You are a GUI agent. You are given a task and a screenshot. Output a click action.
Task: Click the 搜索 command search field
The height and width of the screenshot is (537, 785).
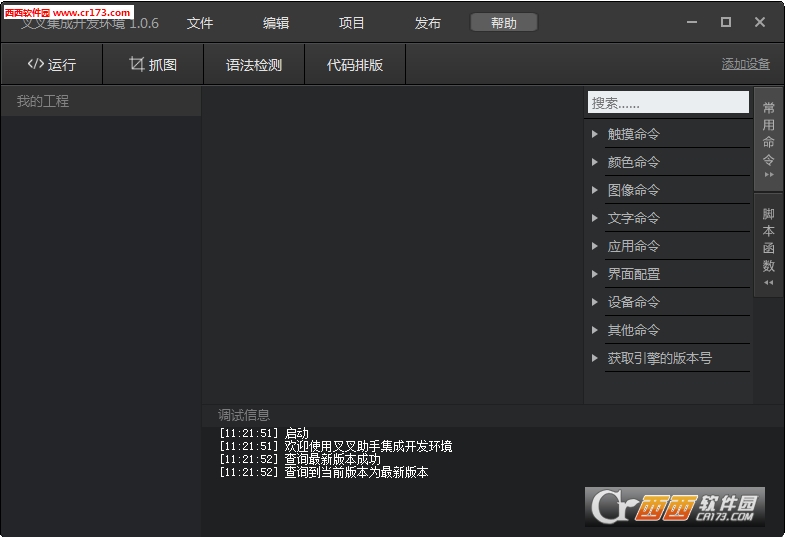[668, 102]
